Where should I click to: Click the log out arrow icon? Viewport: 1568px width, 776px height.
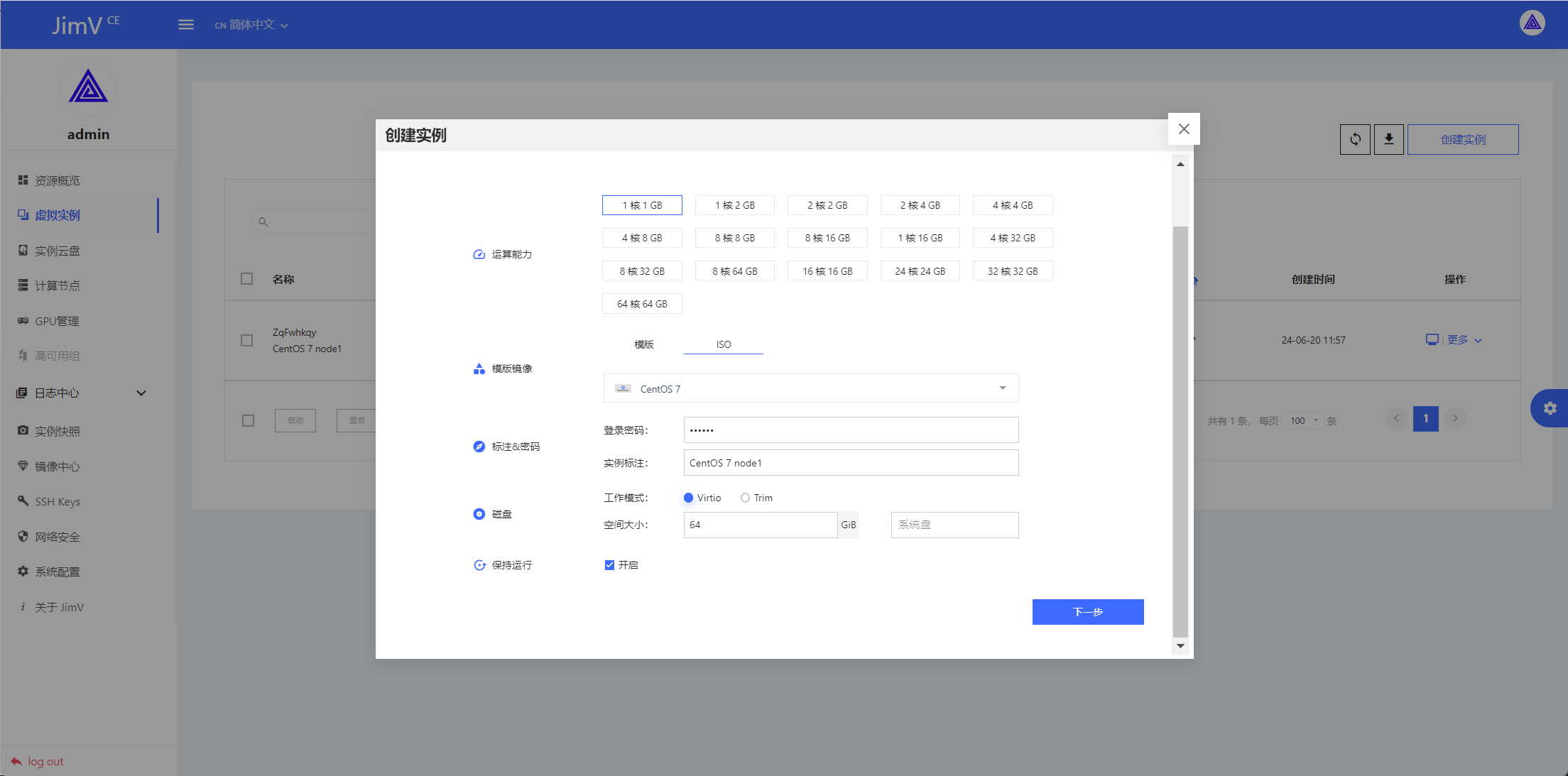(16, 761)
